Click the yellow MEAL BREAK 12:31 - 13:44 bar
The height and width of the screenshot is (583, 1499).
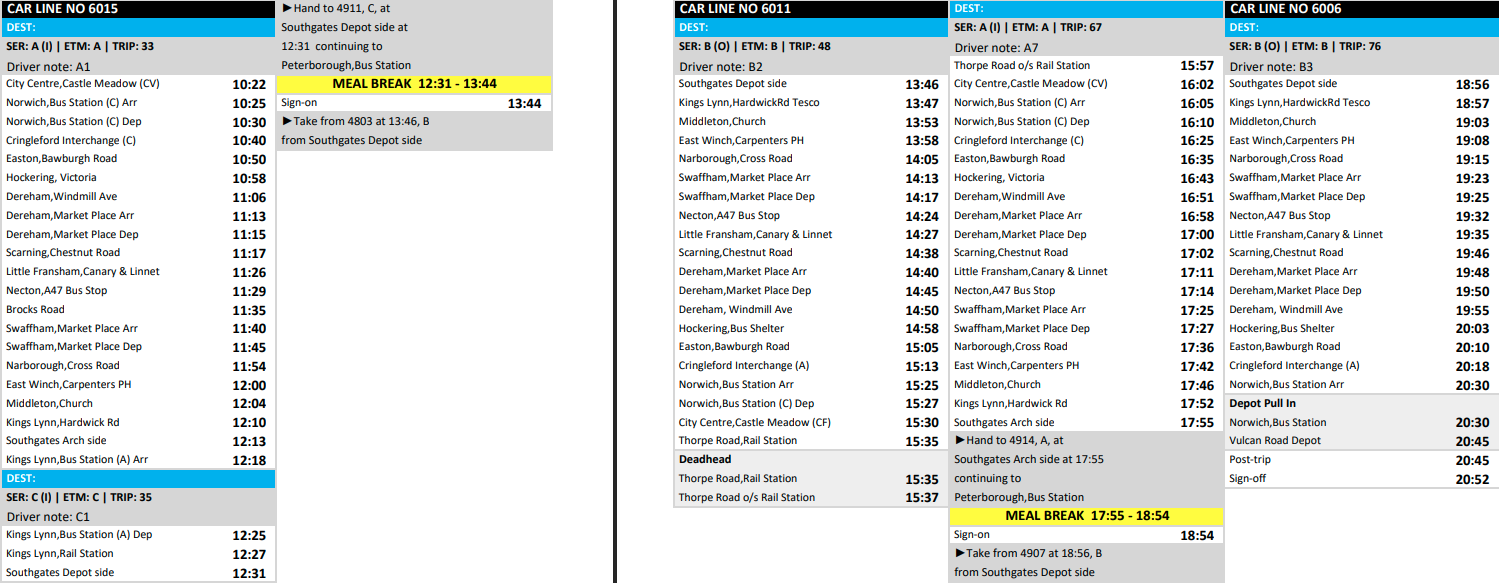tap(414, 84)
